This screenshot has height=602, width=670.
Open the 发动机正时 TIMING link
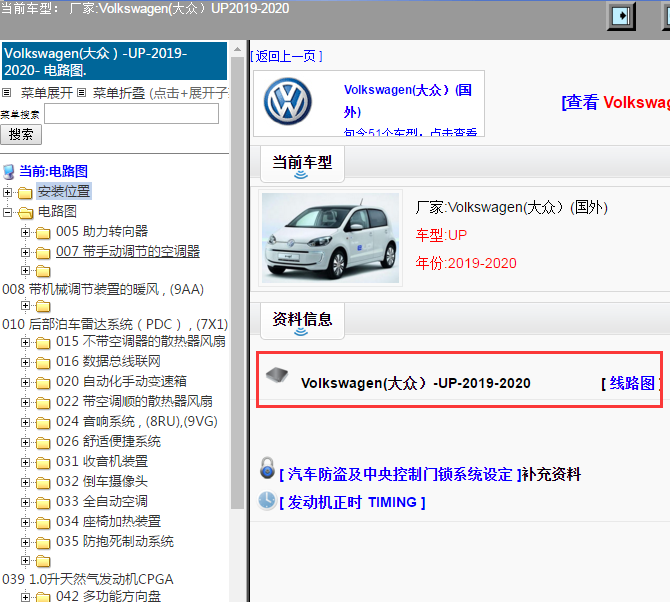pyautogui.click(x=352, y=502)
